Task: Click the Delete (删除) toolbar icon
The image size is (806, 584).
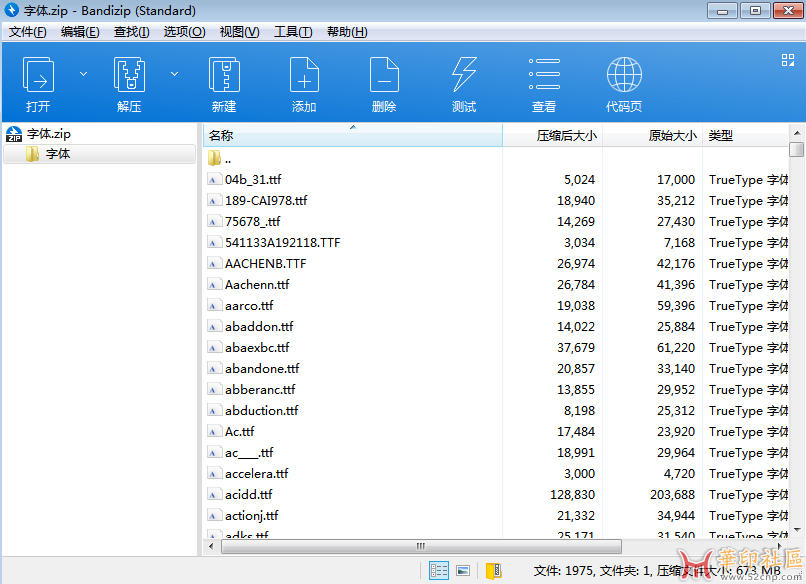Action: [x=384, y=76]
